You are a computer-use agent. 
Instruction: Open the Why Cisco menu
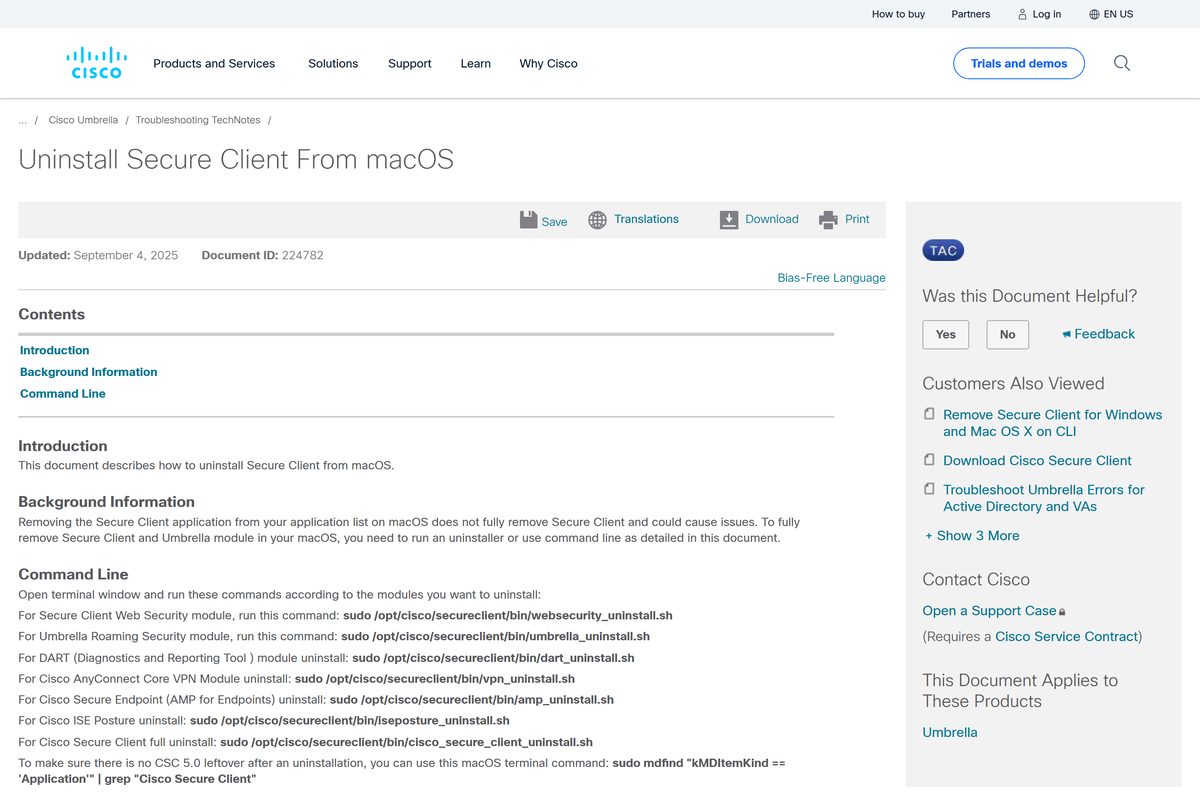(x=548, y=63)
